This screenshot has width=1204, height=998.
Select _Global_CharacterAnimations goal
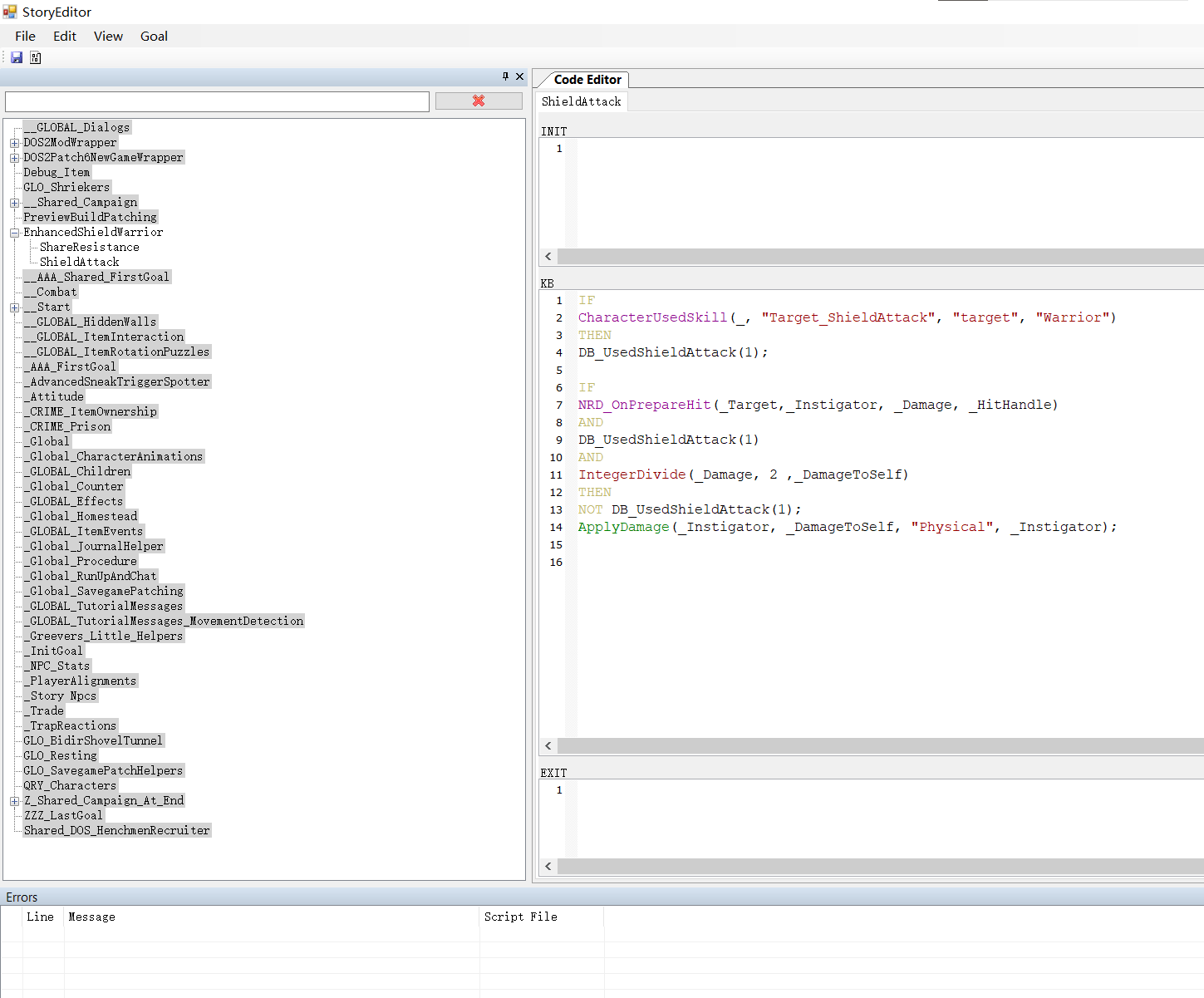[x=114, y=456]
